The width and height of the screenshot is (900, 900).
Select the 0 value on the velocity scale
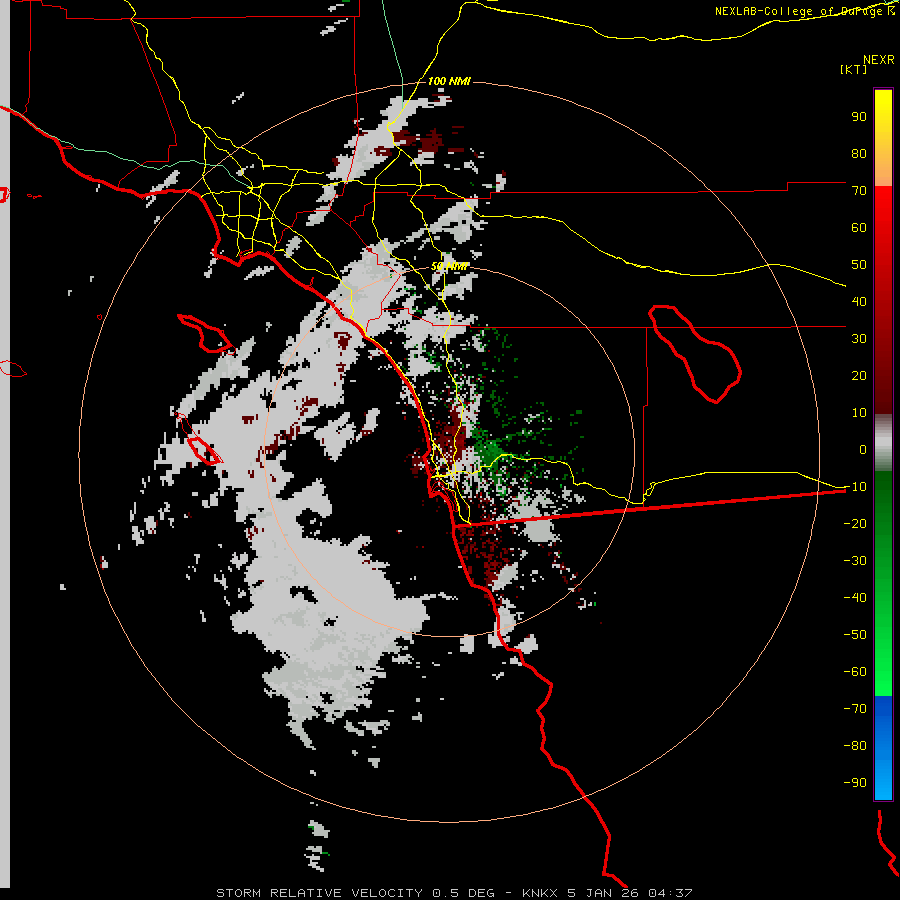[862, 449]
